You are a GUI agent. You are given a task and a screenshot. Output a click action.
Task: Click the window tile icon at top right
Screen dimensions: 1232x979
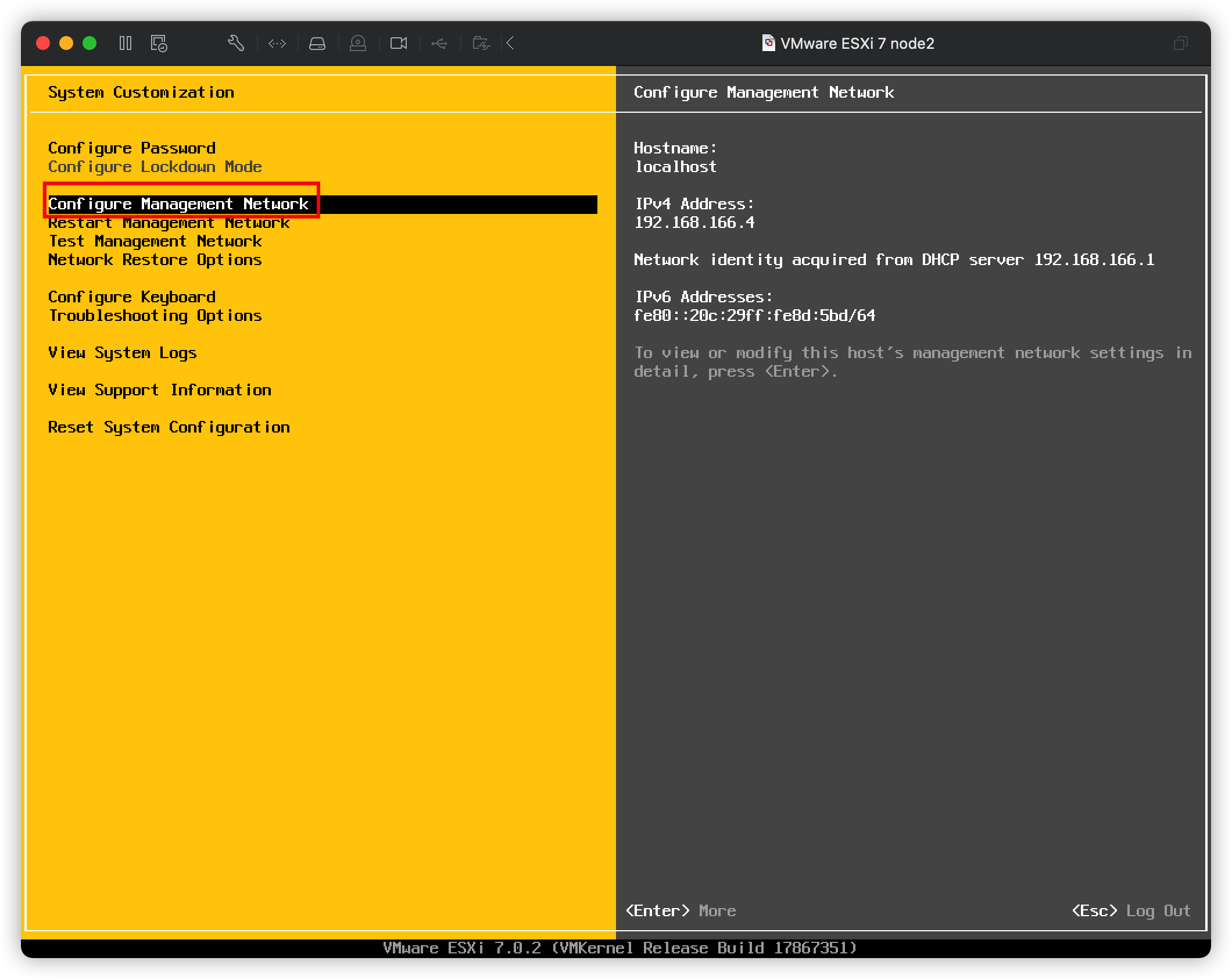(1181, 43)
